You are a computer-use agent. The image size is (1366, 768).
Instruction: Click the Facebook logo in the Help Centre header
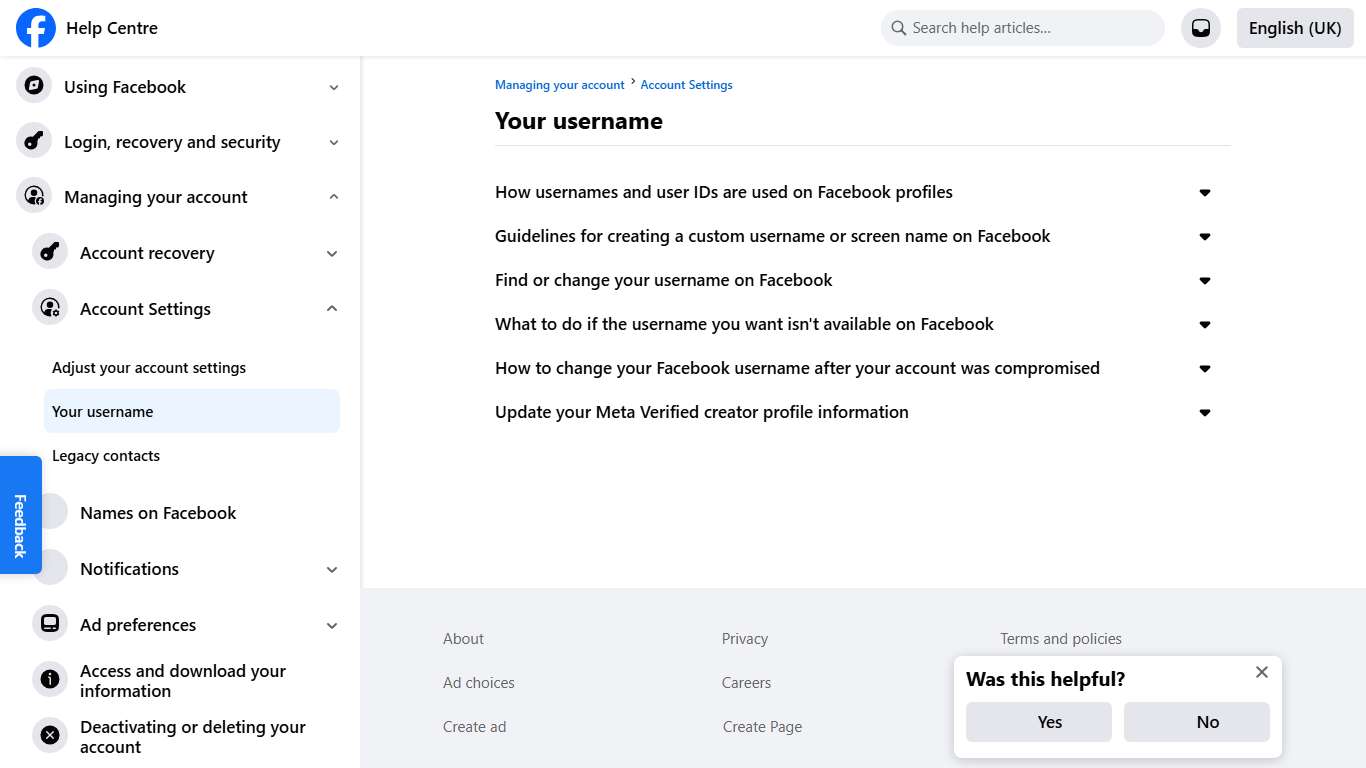point(35,28)
